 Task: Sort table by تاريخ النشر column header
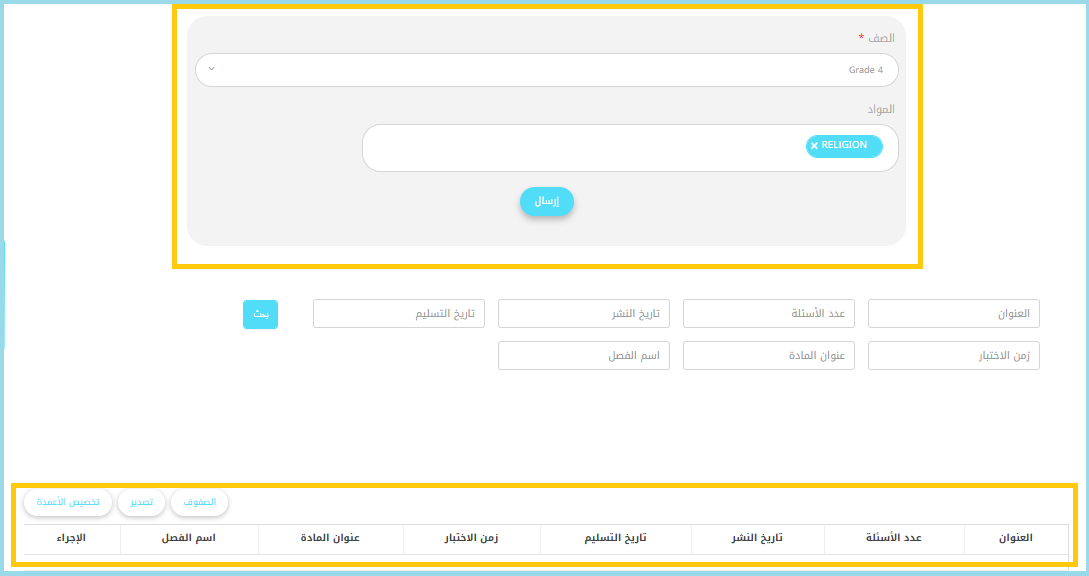(757, 538)
